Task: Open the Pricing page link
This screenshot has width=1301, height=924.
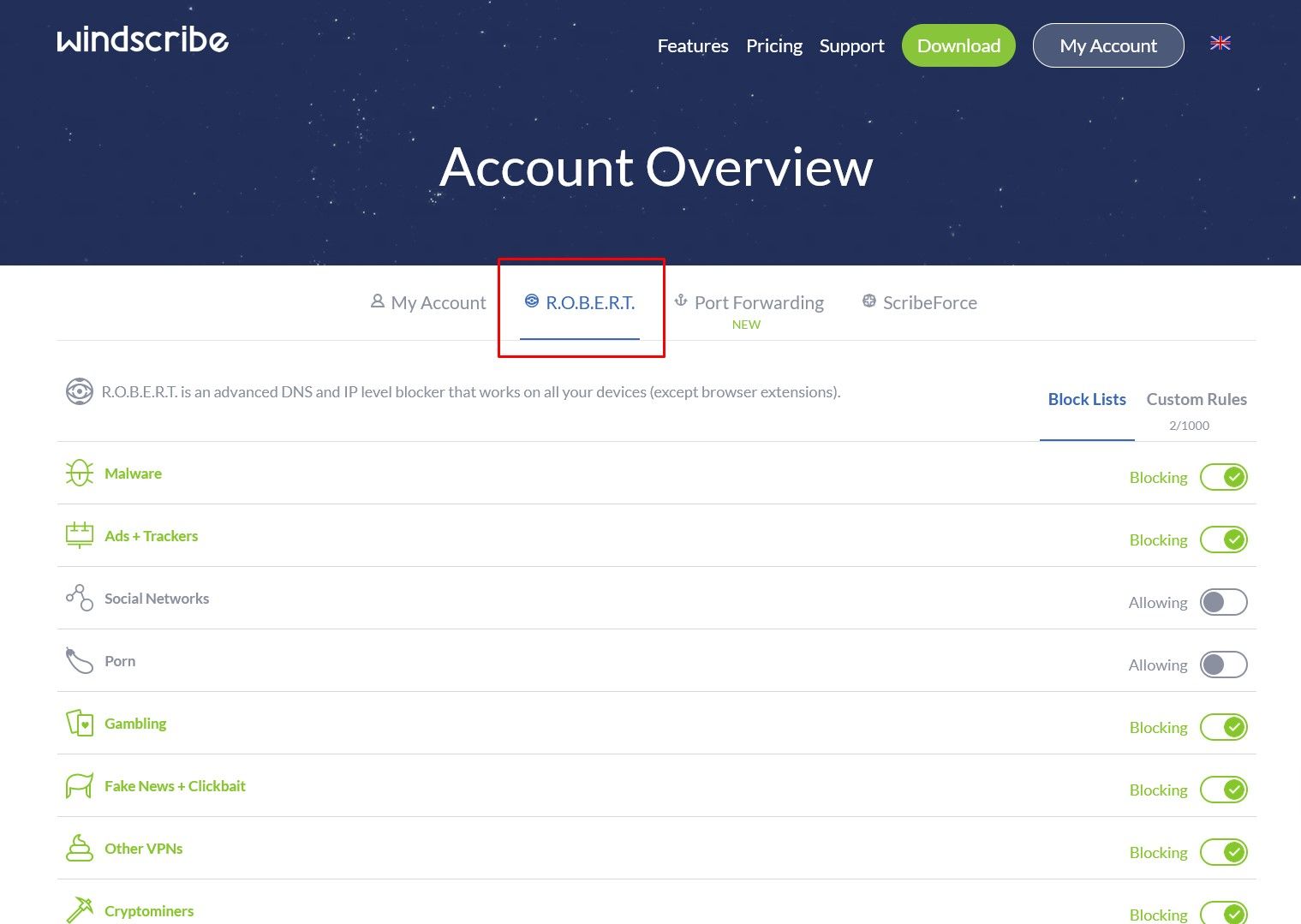Action: [773, 46]
